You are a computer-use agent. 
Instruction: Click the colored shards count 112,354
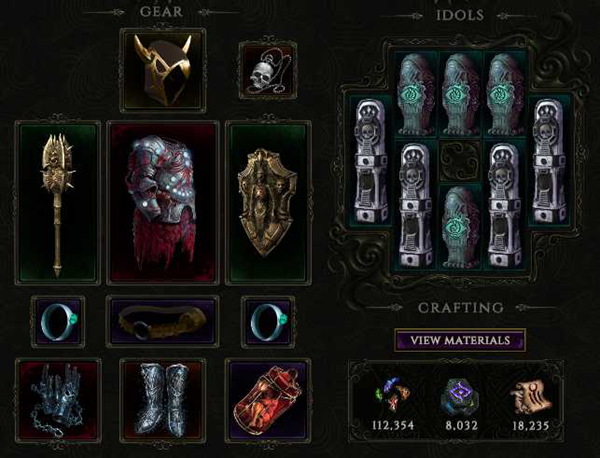click(x=393, y=425)
